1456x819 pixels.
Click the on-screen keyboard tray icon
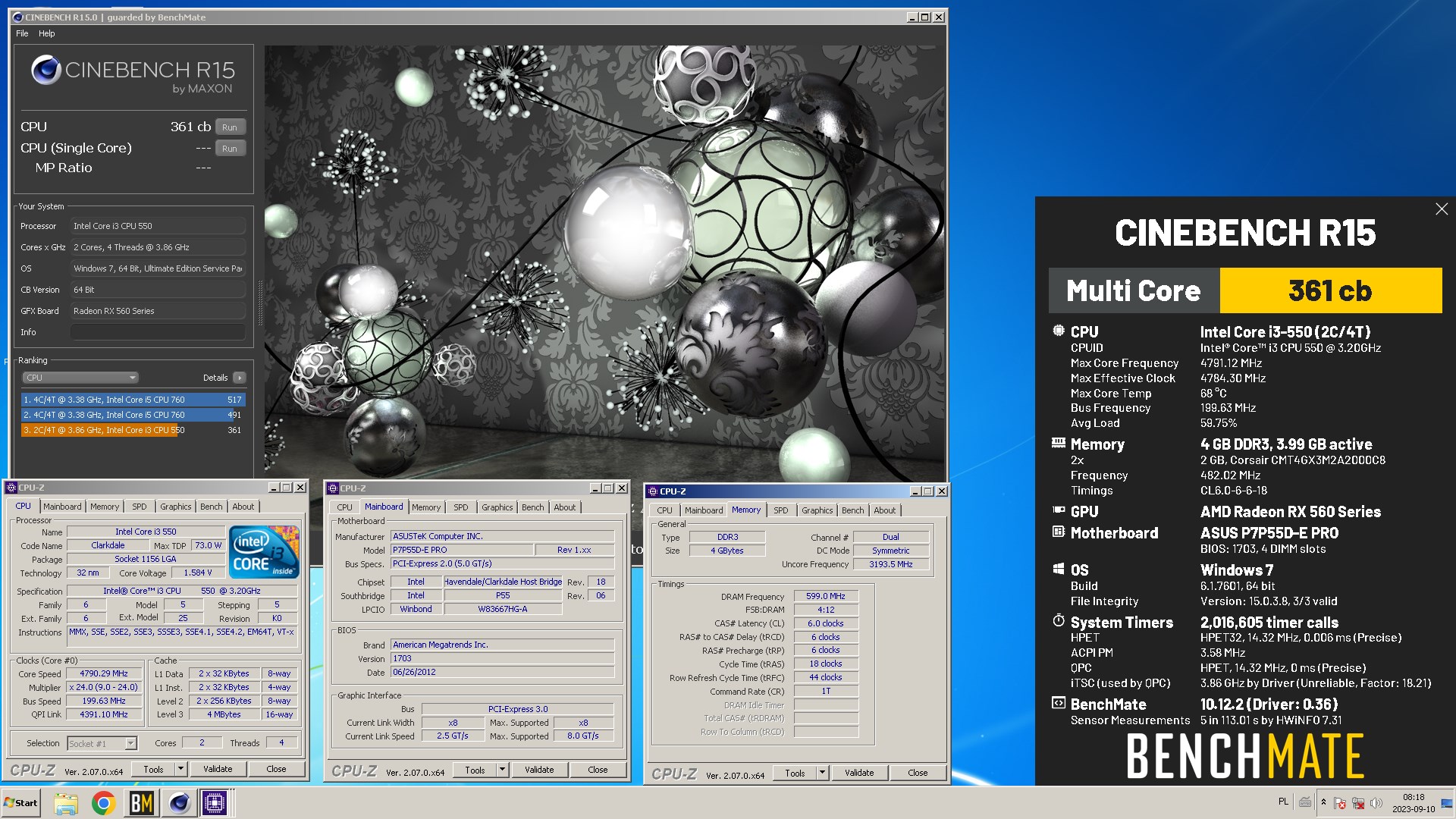[1305, 802]
